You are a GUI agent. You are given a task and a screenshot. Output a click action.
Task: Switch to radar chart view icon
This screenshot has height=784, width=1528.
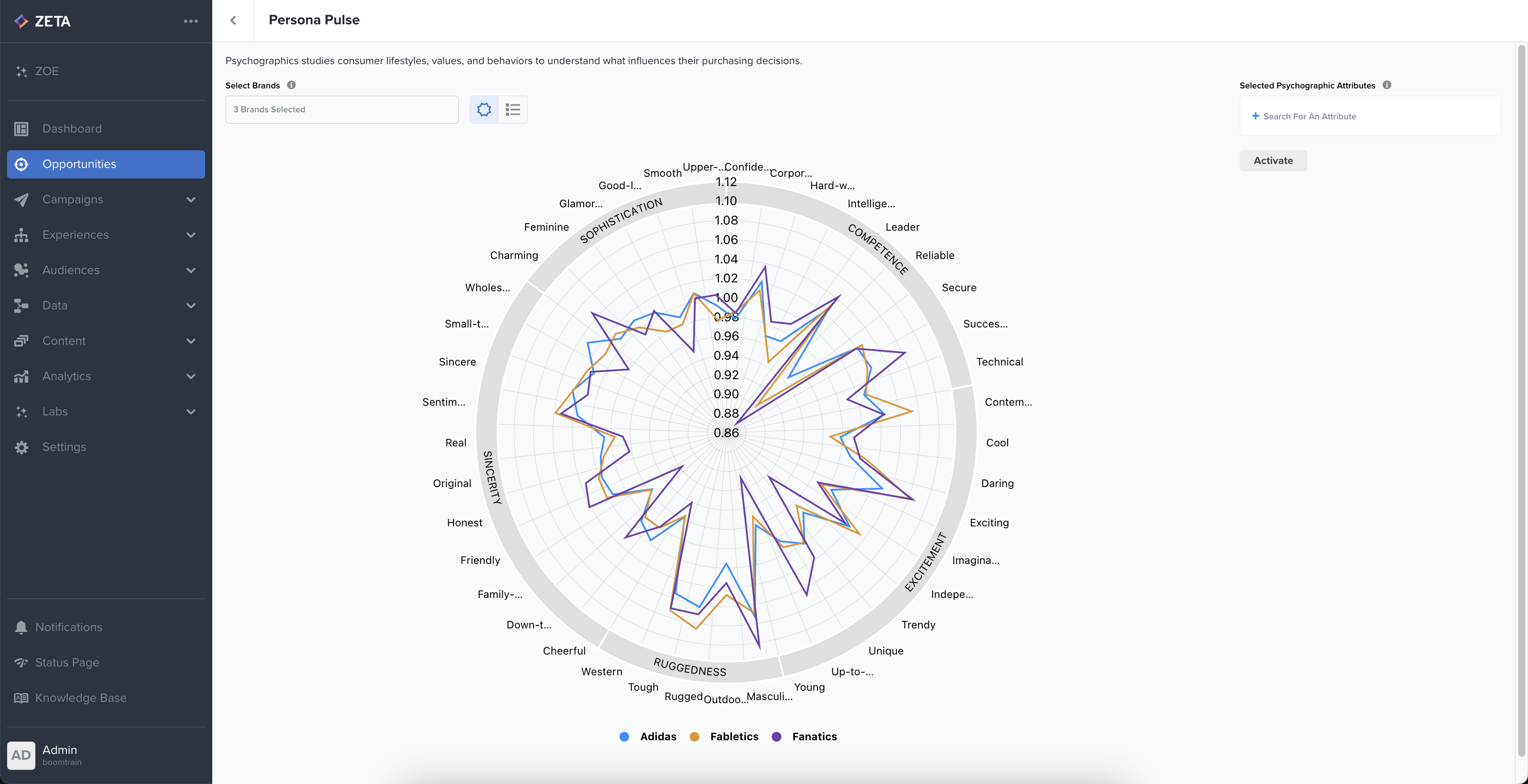484,110
